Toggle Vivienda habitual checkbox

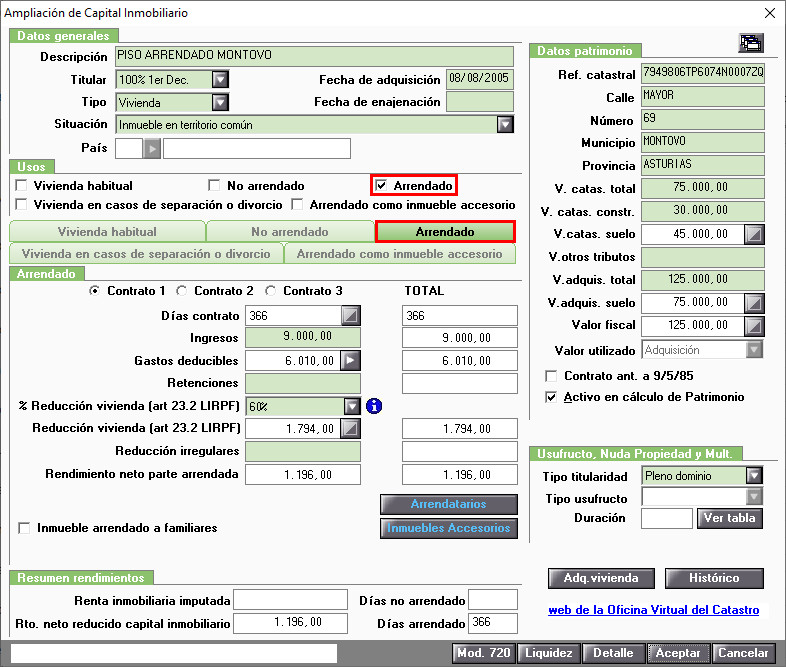(21, 185)
